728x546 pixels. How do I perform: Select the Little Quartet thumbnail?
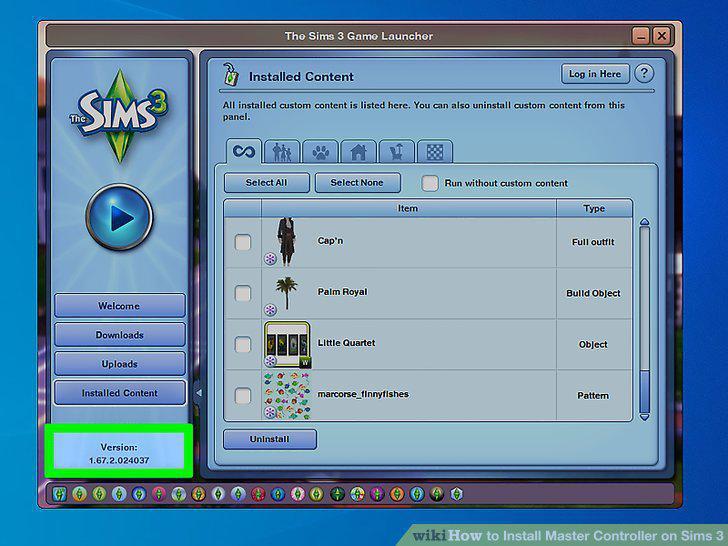pyautogui.click(x=287, y=345)
